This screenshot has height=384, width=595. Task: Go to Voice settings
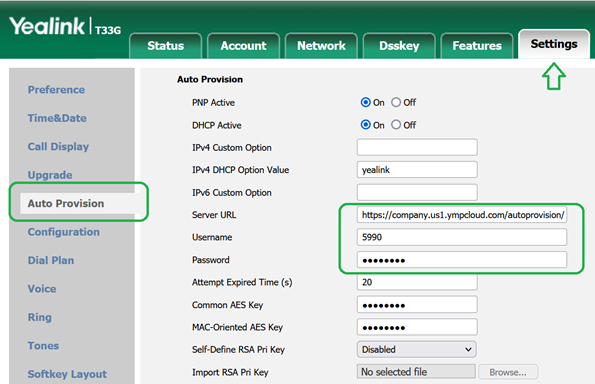coord(42,289)
